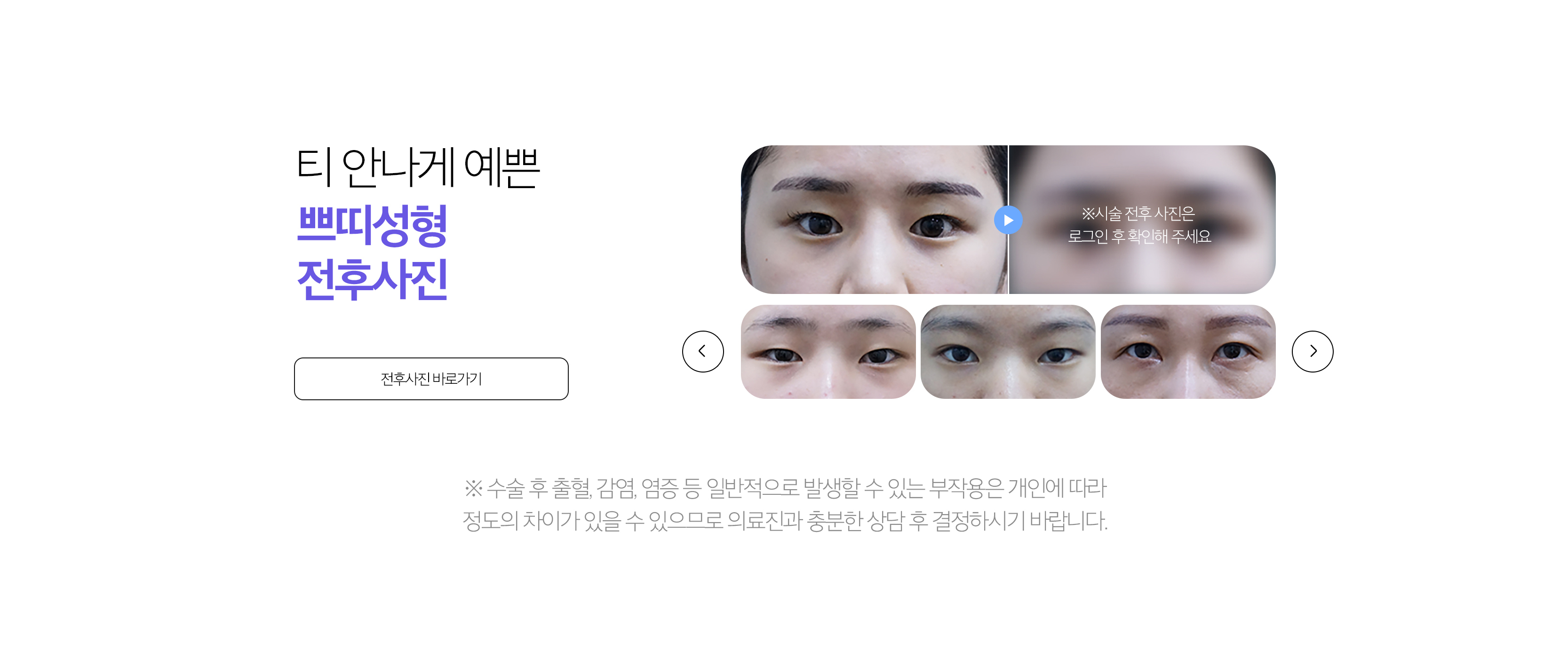Image resolution: width=1568 pixels, height=658 pixels.
Task: Click the 티 안나게 예쁜 headline
Action: click(x=418, y=167)
